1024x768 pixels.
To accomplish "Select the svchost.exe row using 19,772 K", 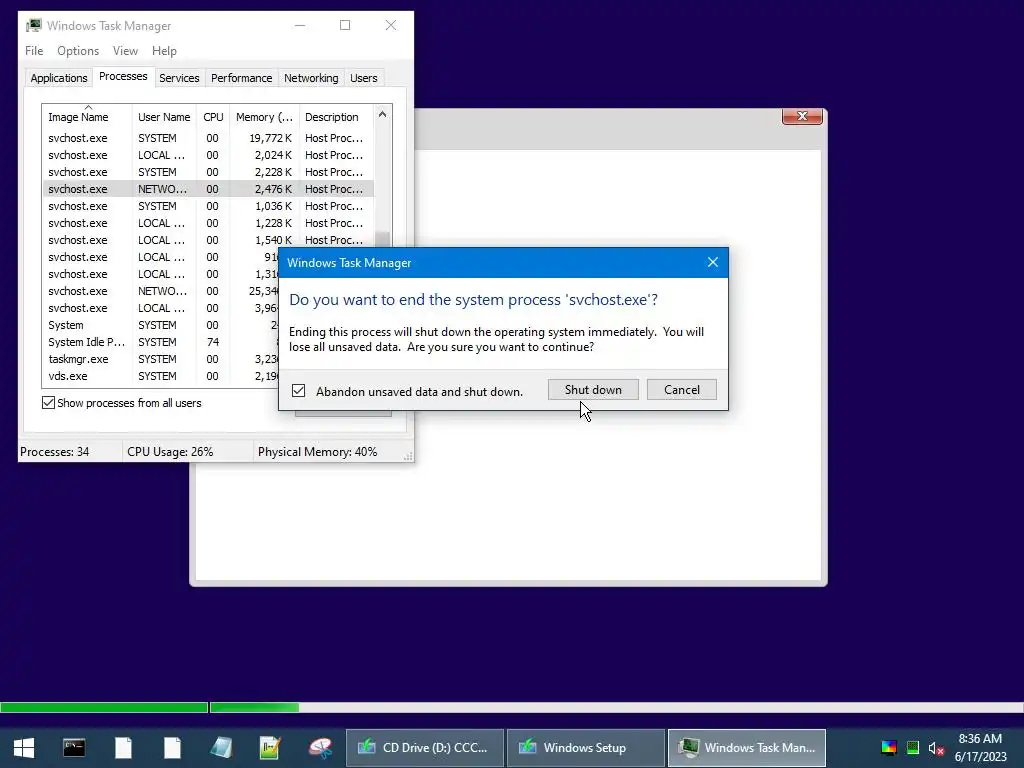I will coord(208,138).
